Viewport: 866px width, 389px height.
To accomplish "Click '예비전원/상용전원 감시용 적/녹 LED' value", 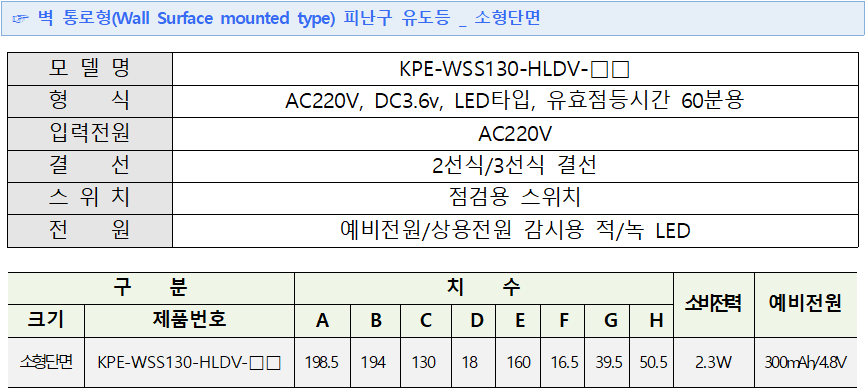I will click(515, 231).
